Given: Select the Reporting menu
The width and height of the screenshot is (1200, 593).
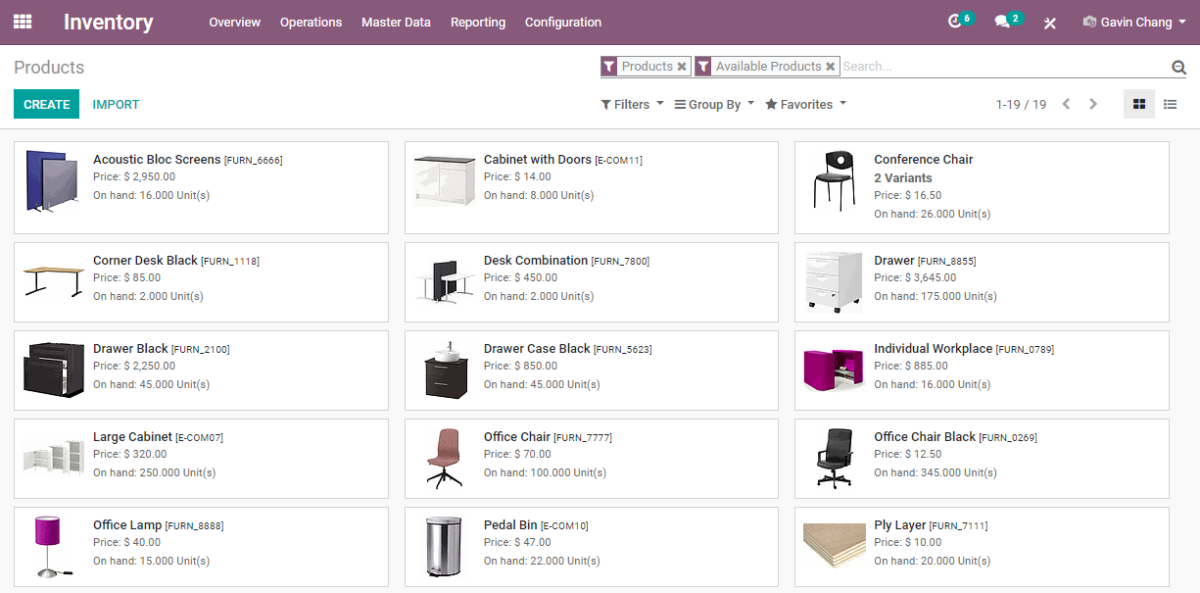Looking at the screenshot, I should pos(478,22).
